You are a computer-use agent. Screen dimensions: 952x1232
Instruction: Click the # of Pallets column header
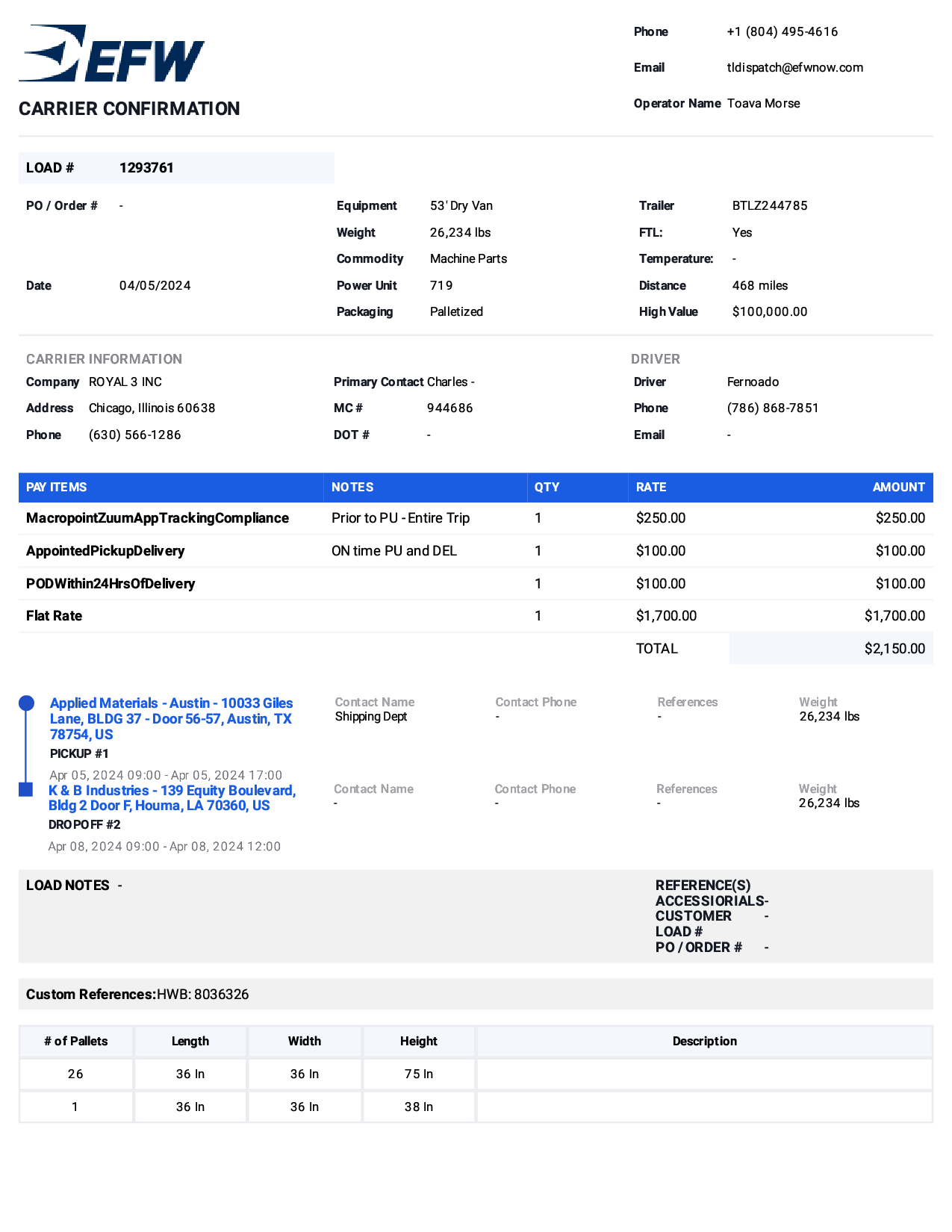(76, 1041)
